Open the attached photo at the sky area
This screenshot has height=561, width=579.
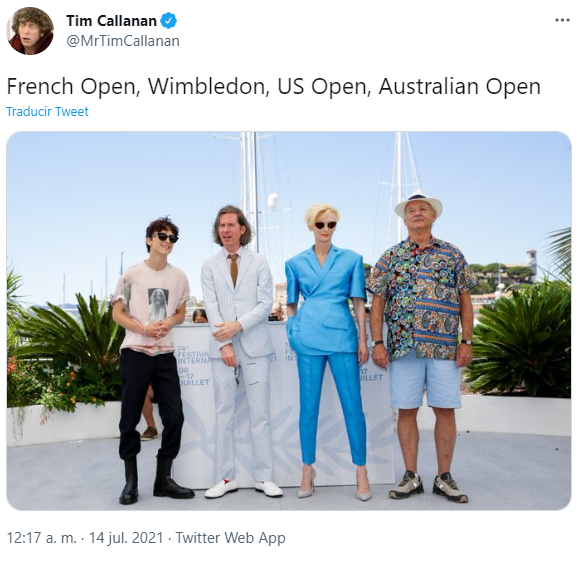click(x=111, y=185)
